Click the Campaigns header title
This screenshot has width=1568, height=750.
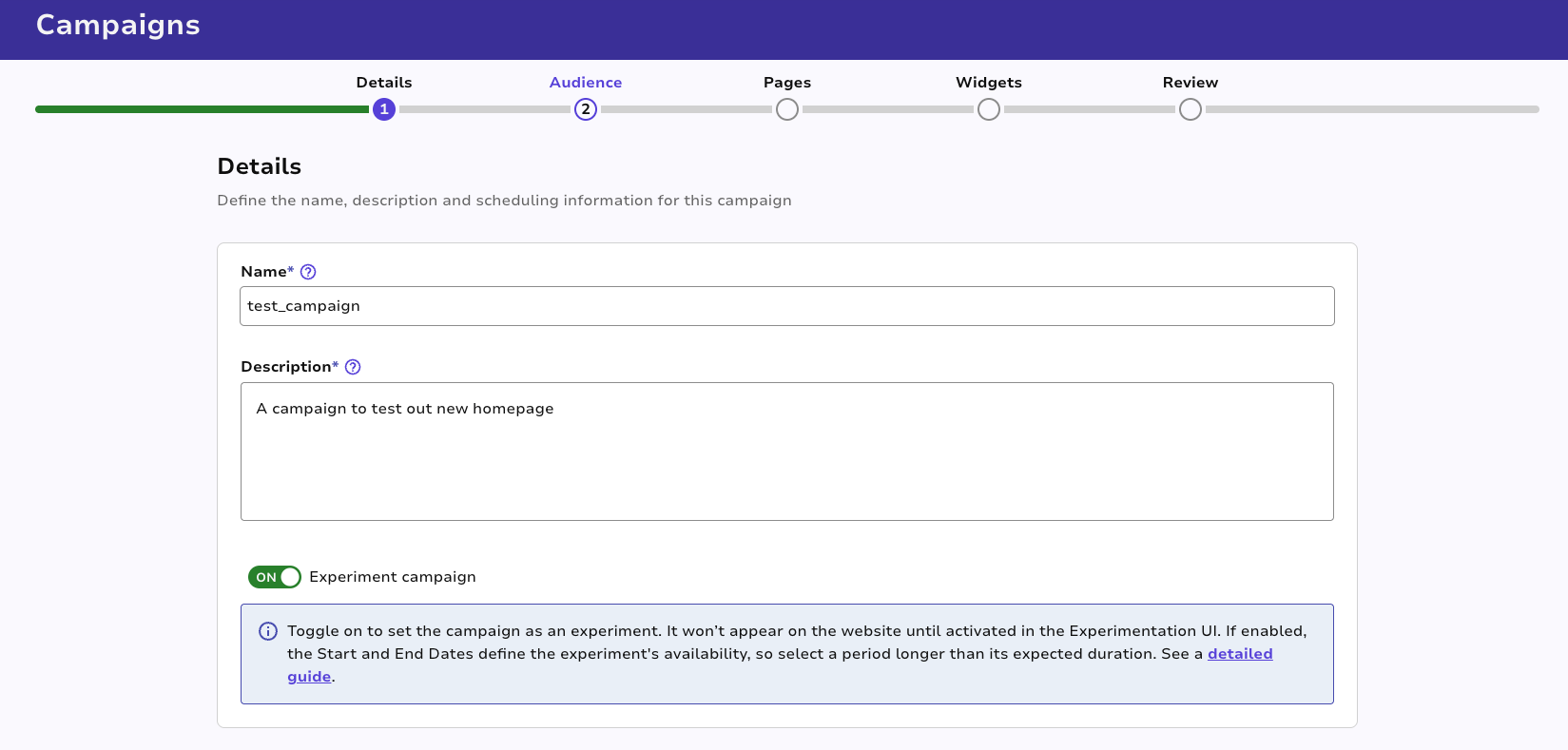[x=118, y=25]
